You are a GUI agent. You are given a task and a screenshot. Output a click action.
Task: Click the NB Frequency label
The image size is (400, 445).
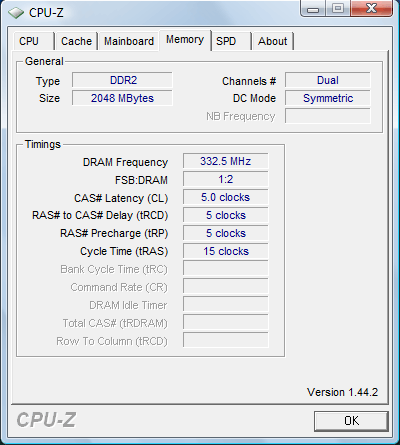click(241, 116)
